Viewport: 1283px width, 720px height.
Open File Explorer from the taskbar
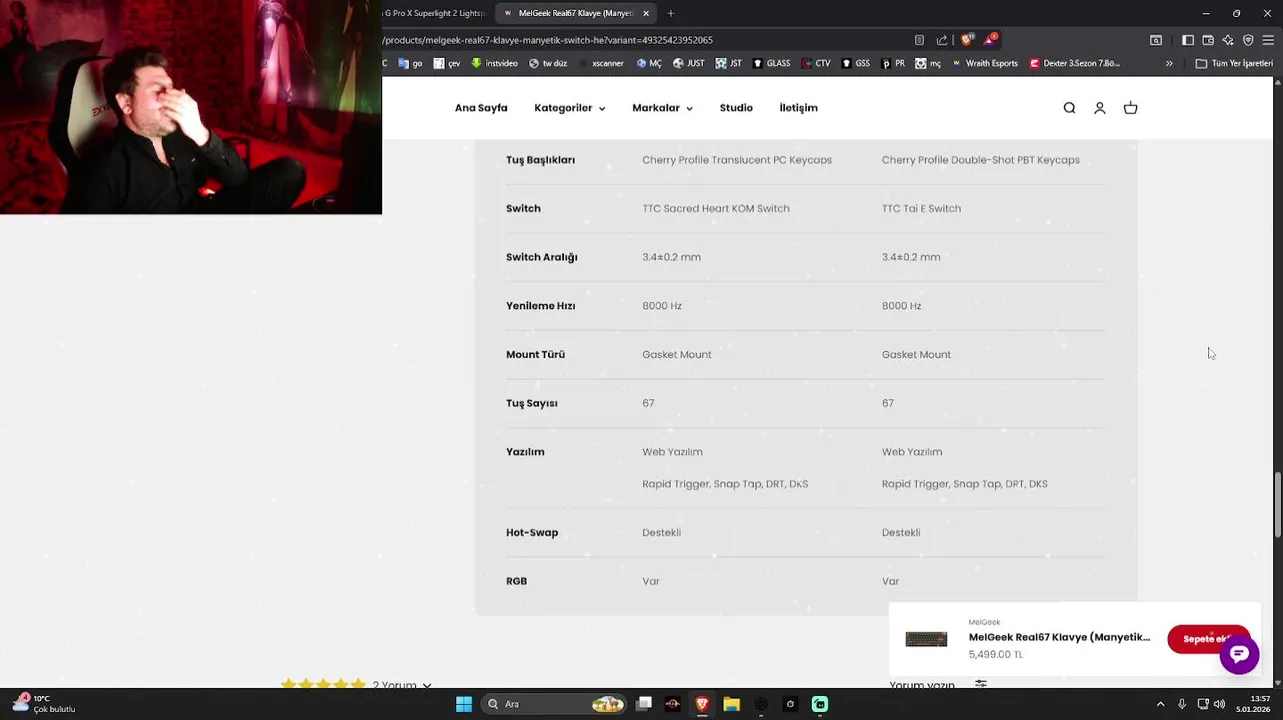[x=731, y=704]
